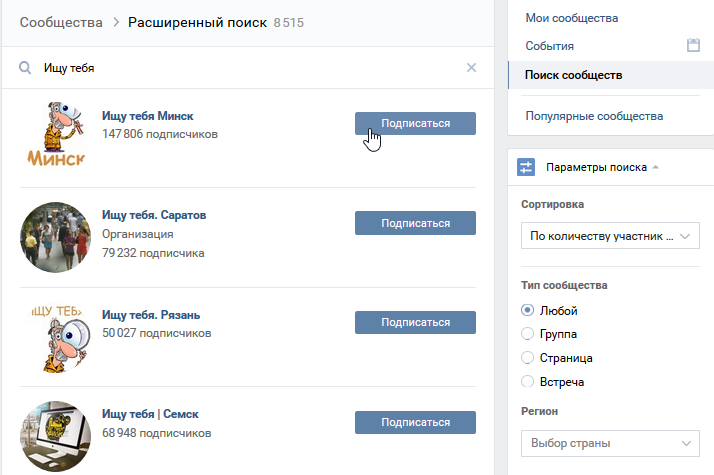
Task: Select the Страница radio option
Action: 528,358
